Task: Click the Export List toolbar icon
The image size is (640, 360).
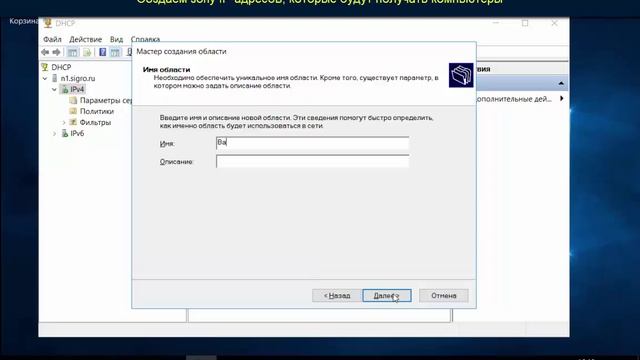Action: [87, 52]
